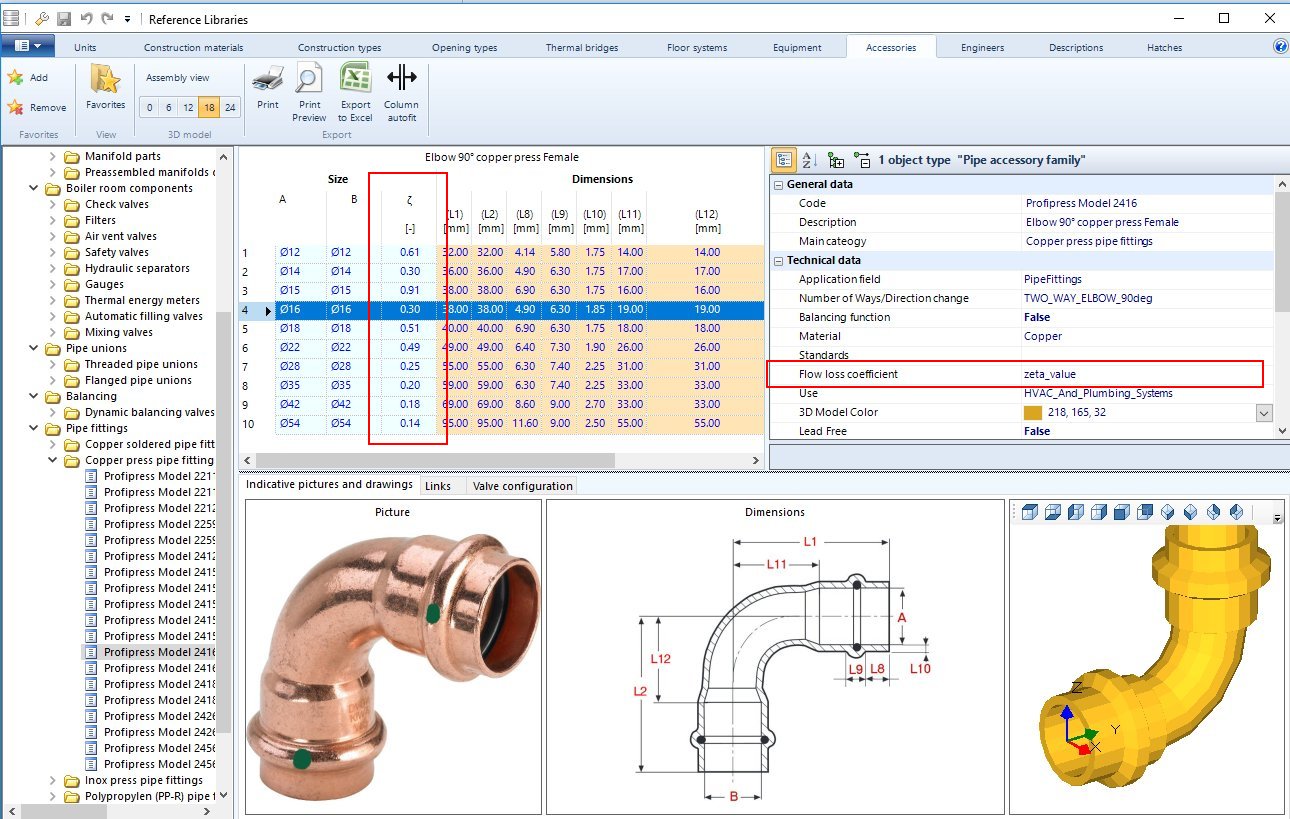Screen dimensions: 1290x819
Task: Click the undo arrow icon
Action: coord(86,19)
